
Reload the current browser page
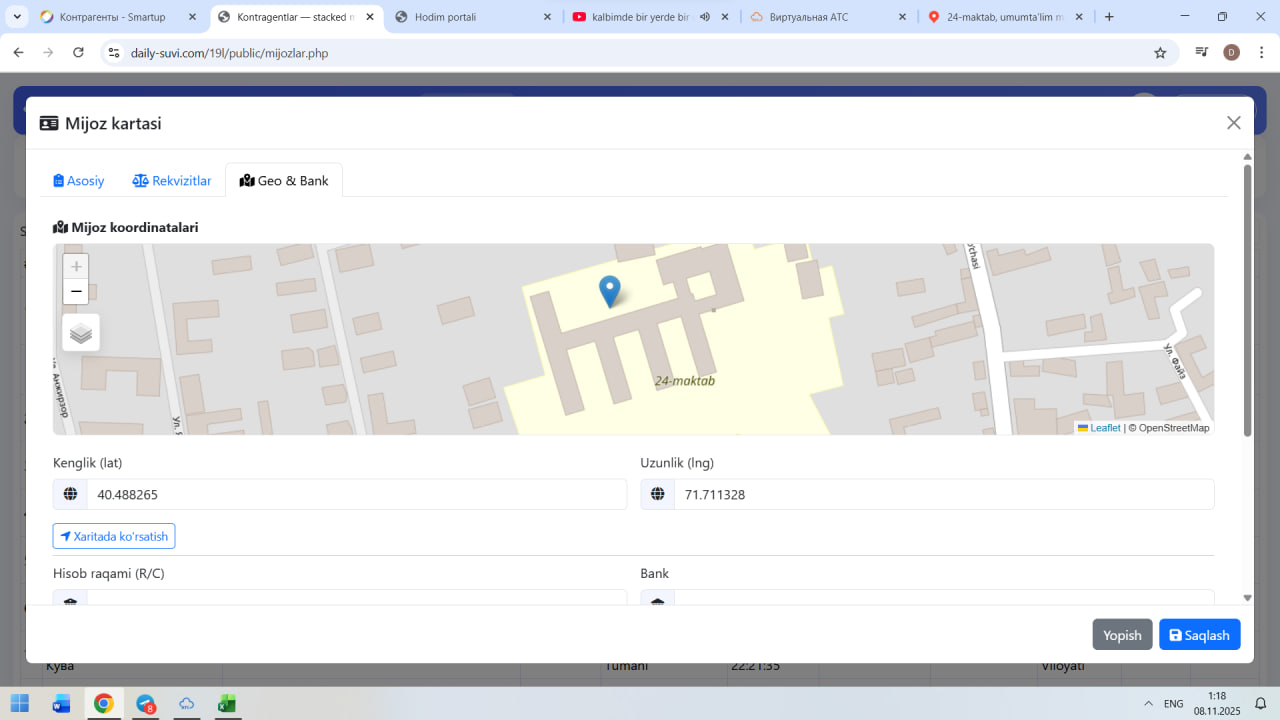79,53
